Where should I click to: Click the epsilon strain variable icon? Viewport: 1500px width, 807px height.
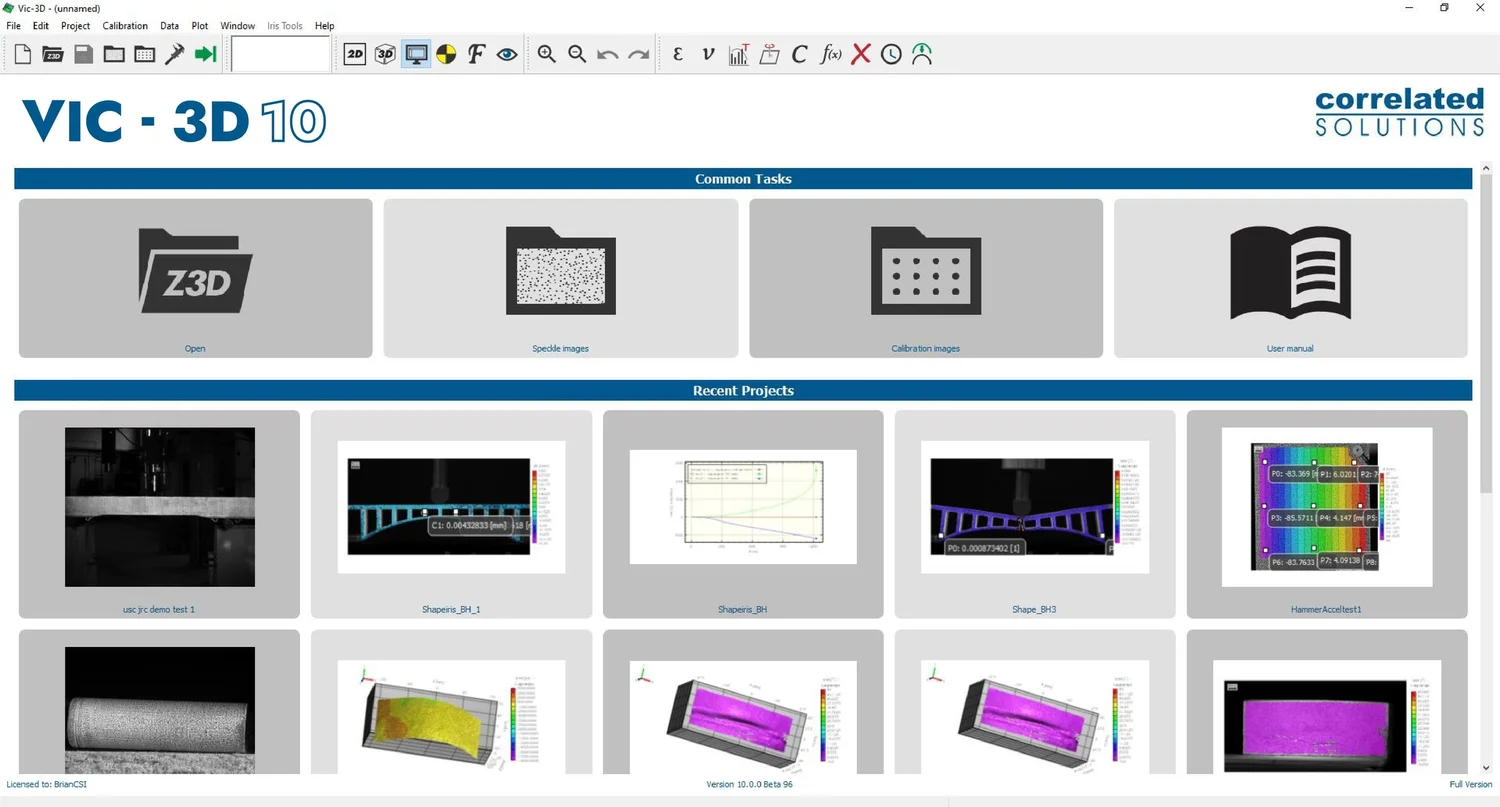[x=677, y=54]
